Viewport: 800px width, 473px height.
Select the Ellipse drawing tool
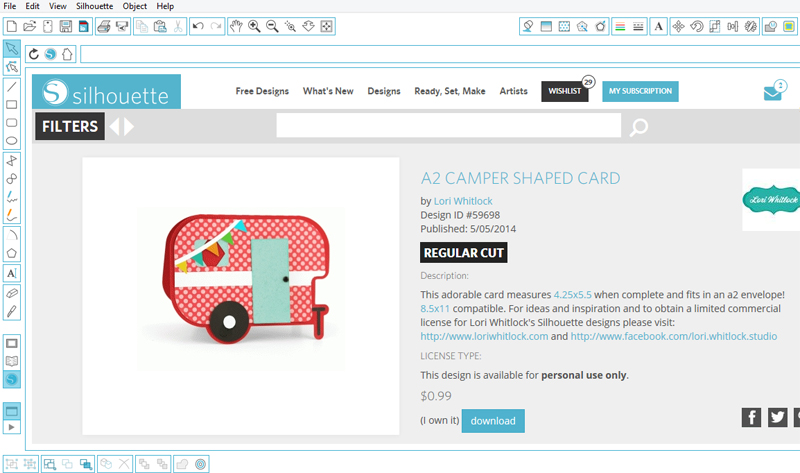coord(12,141)
